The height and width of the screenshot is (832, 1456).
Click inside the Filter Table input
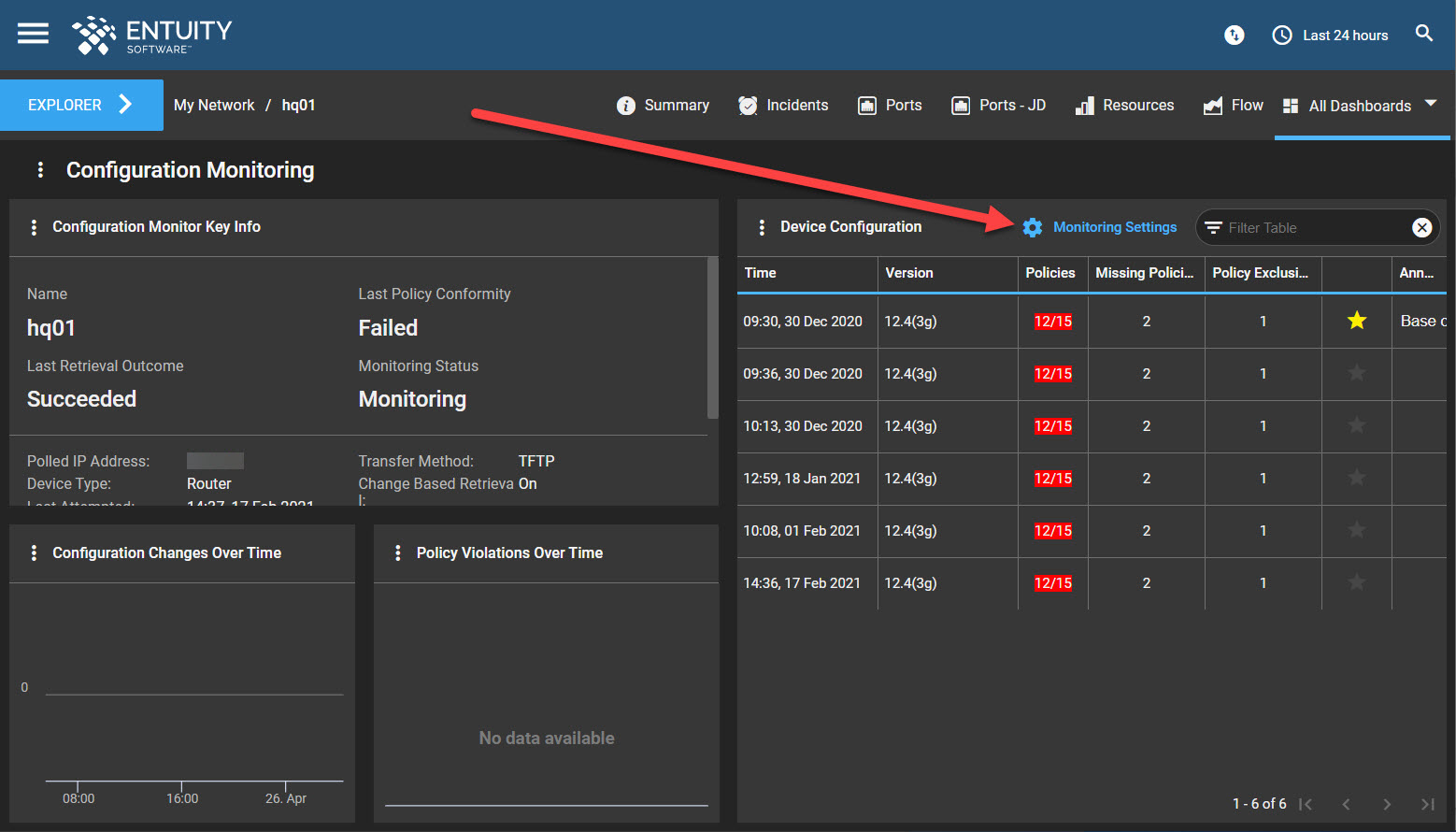click(1316, 227)
